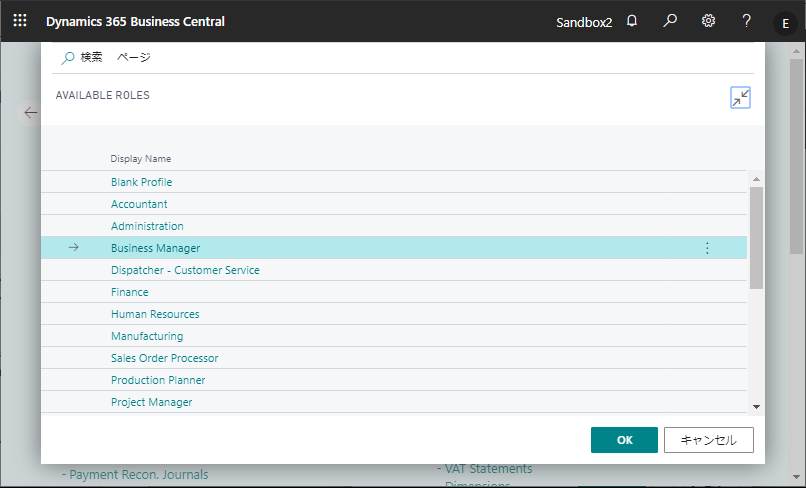Click the 検索 search action
This screenshot has height=488, width=806.
[82, 57]
